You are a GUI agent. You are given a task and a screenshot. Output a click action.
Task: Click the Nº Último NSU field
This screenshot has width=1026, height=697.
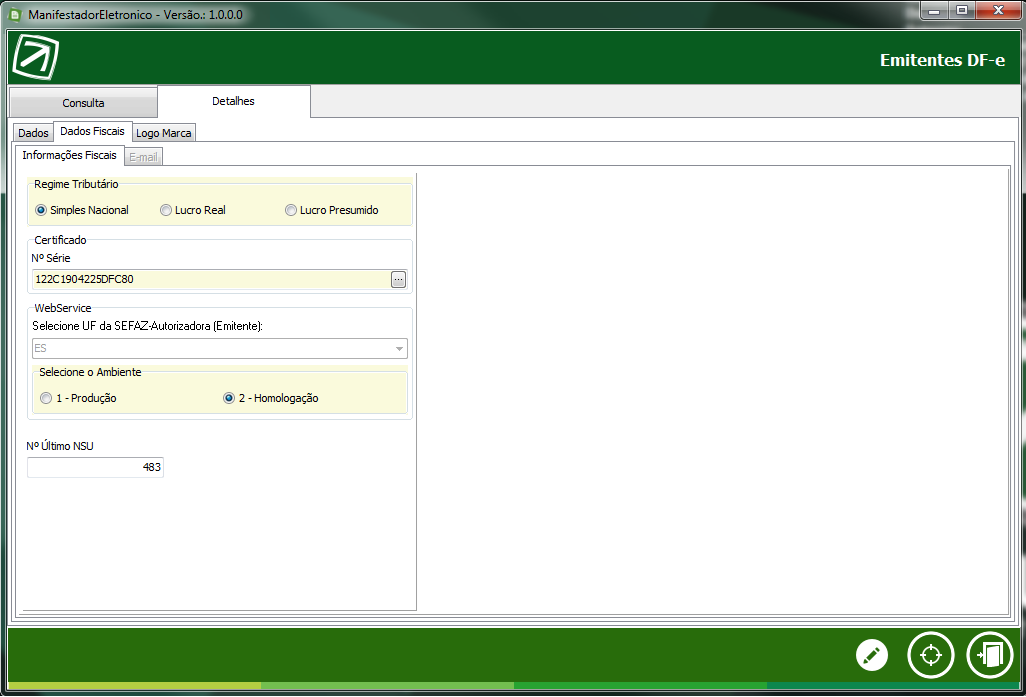coord(96,467)
